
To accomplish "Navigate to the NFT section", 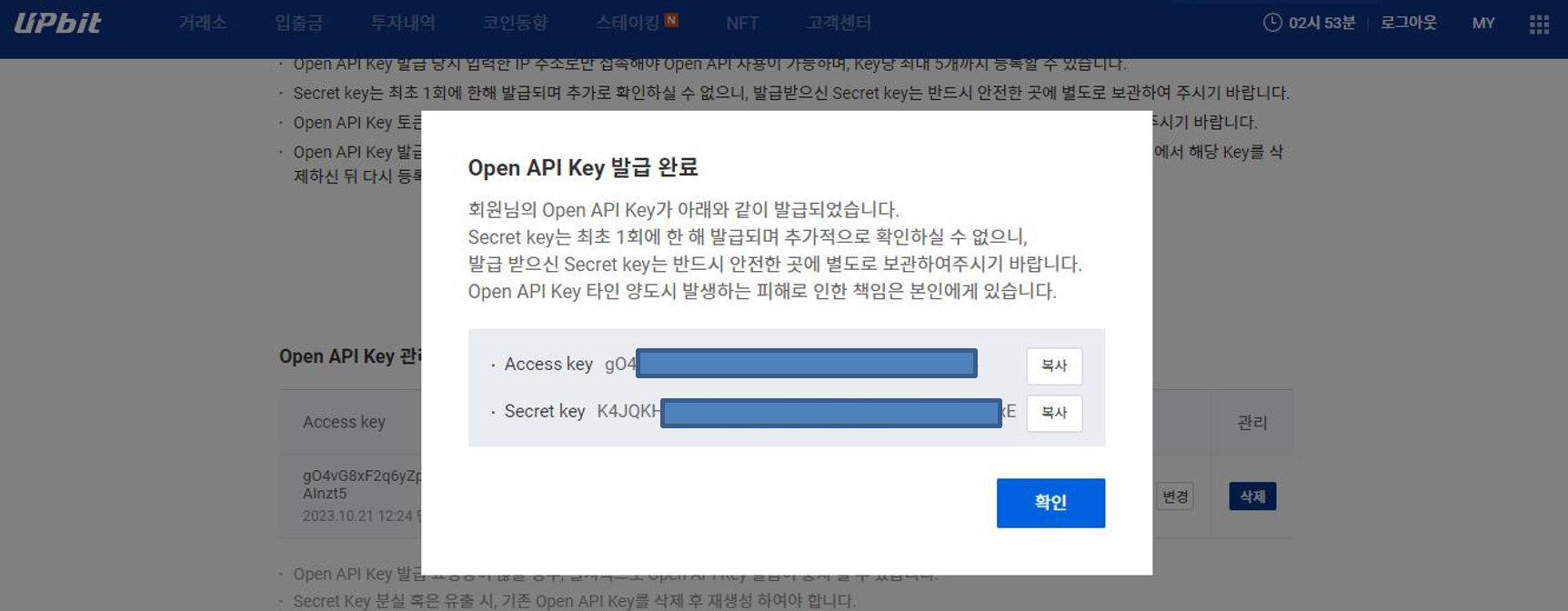I will tap(742, 23).
